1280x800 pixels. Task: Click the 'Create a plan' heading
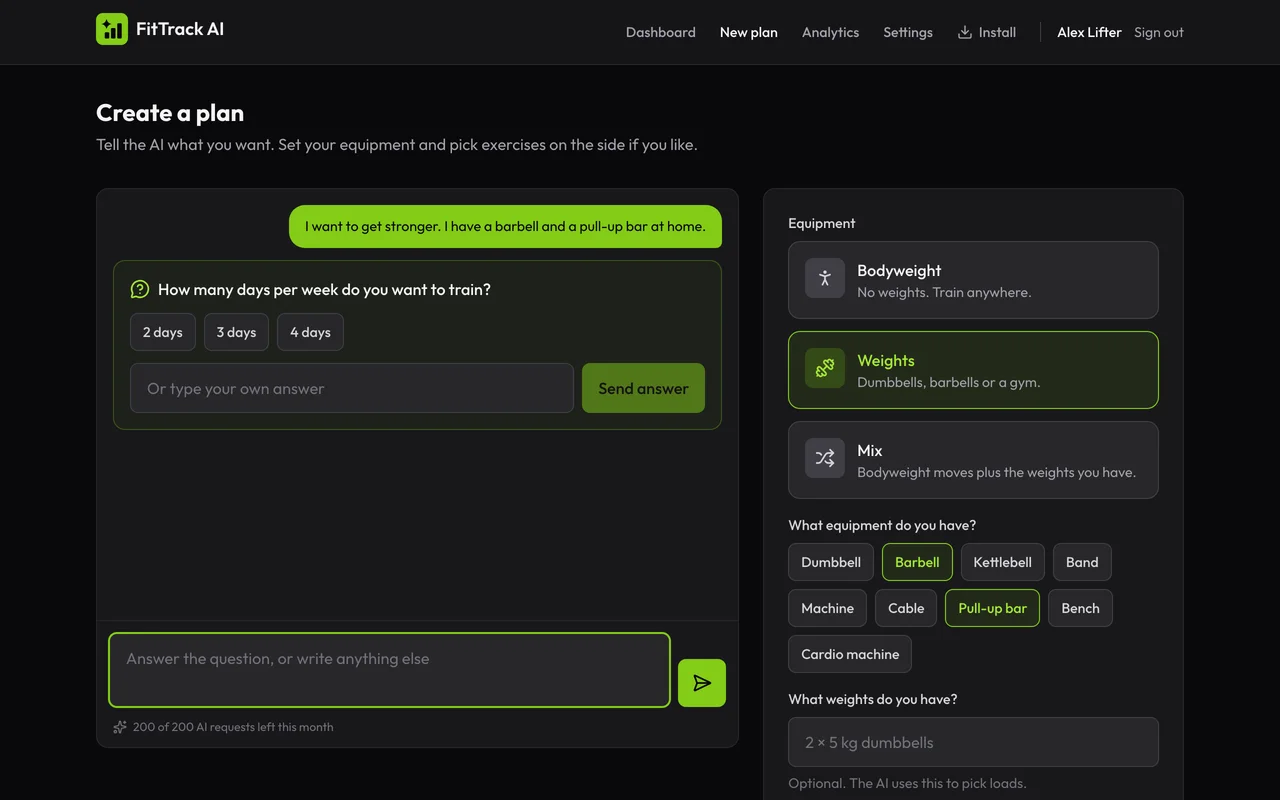[170, 113]
